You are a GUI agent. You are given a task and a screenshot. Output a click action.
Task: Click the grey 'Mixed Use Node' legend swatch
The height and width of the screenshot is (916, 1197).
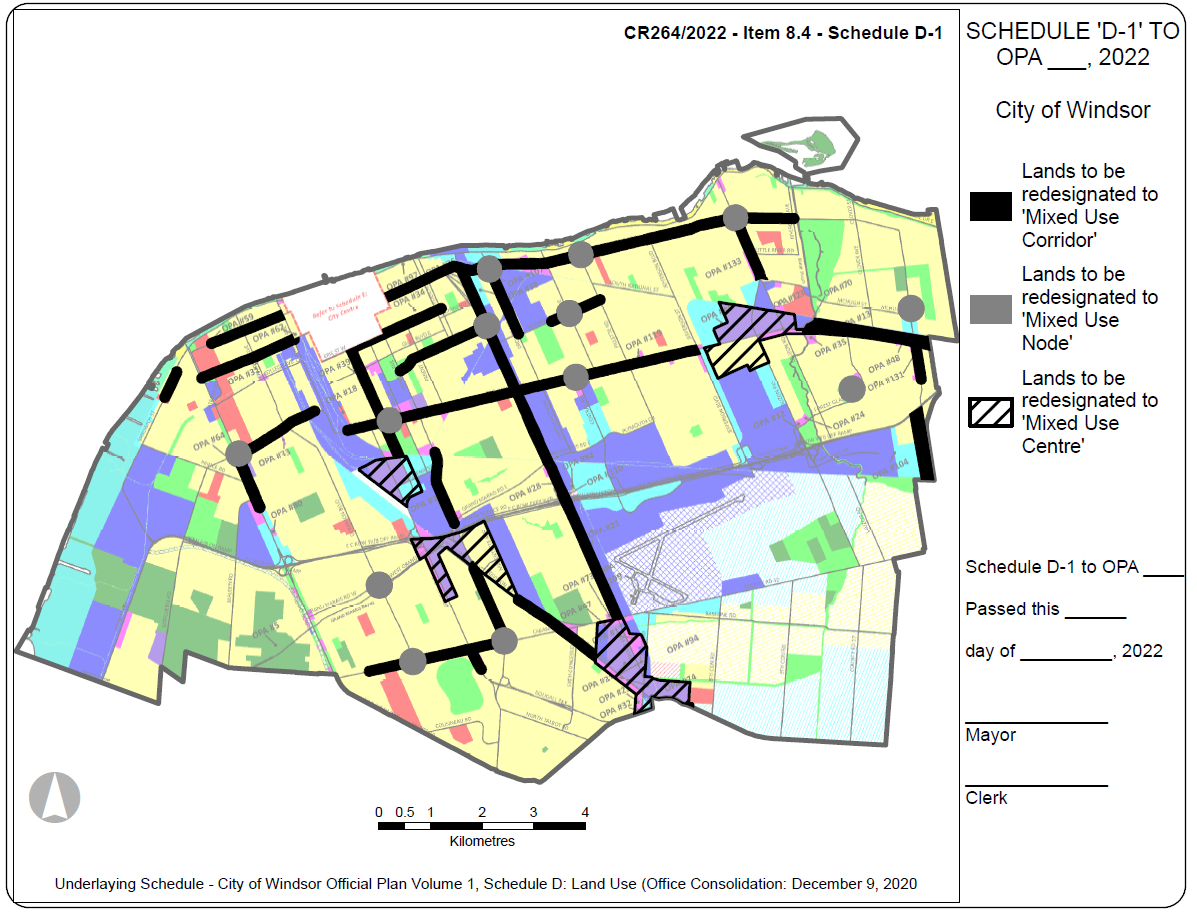coord(990,309)
